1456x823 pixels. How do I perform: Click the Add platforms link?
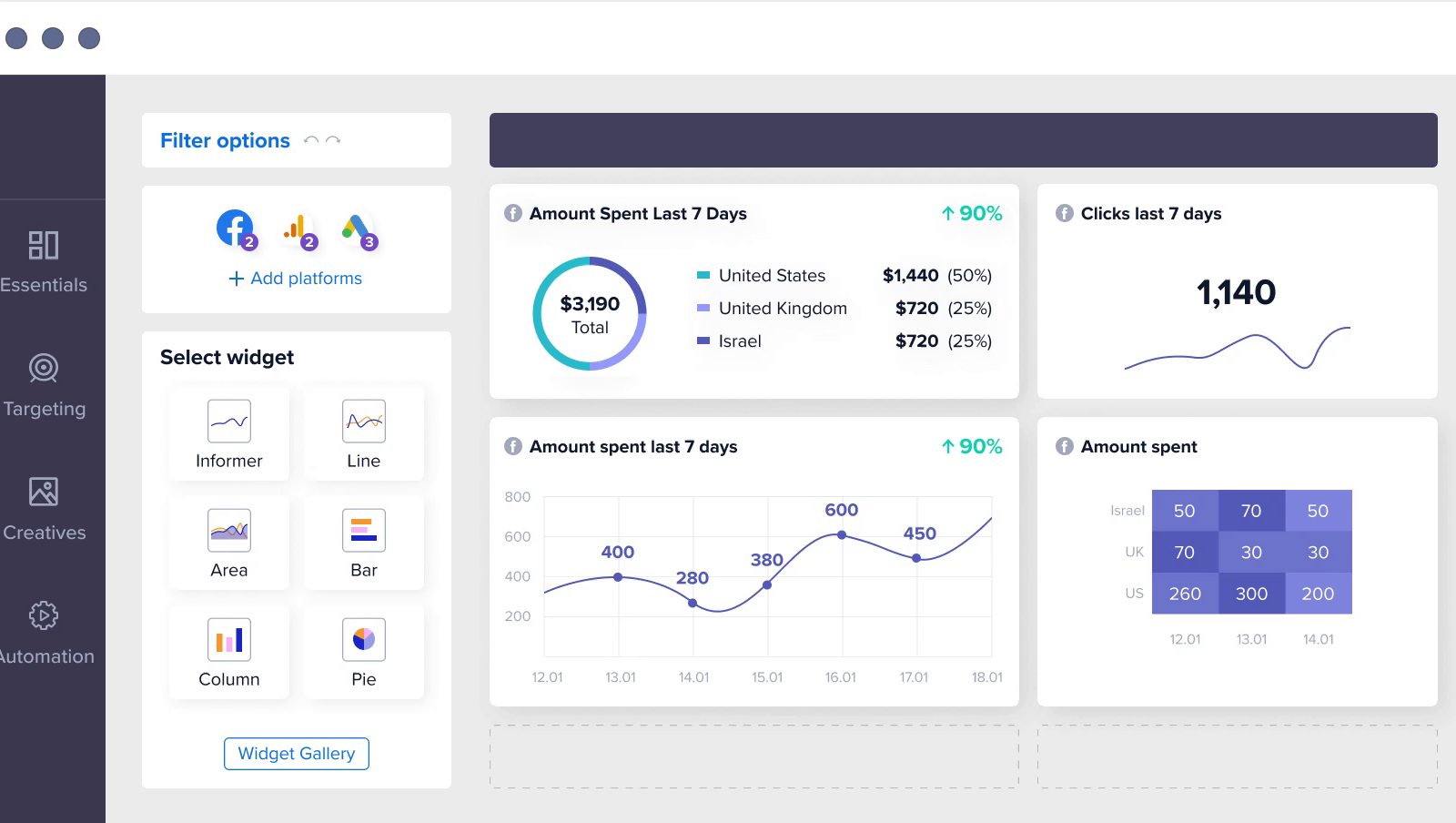coord(296,278)
